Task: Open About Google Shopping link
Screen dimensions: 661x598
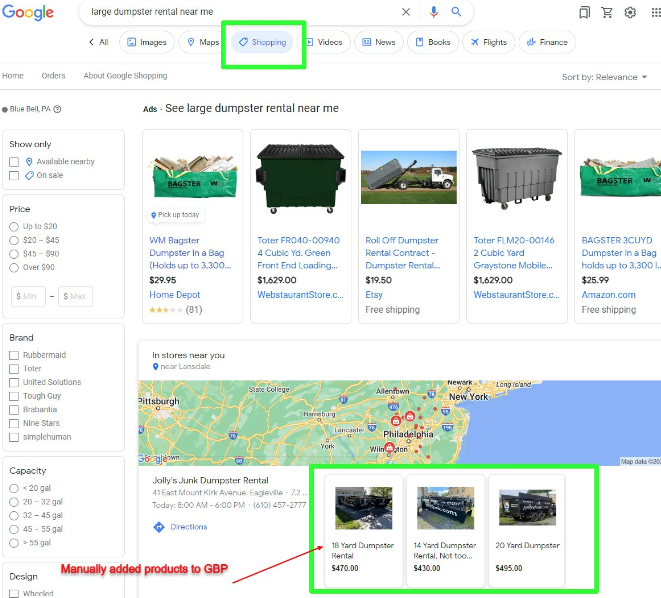Action: coord(125,76)
